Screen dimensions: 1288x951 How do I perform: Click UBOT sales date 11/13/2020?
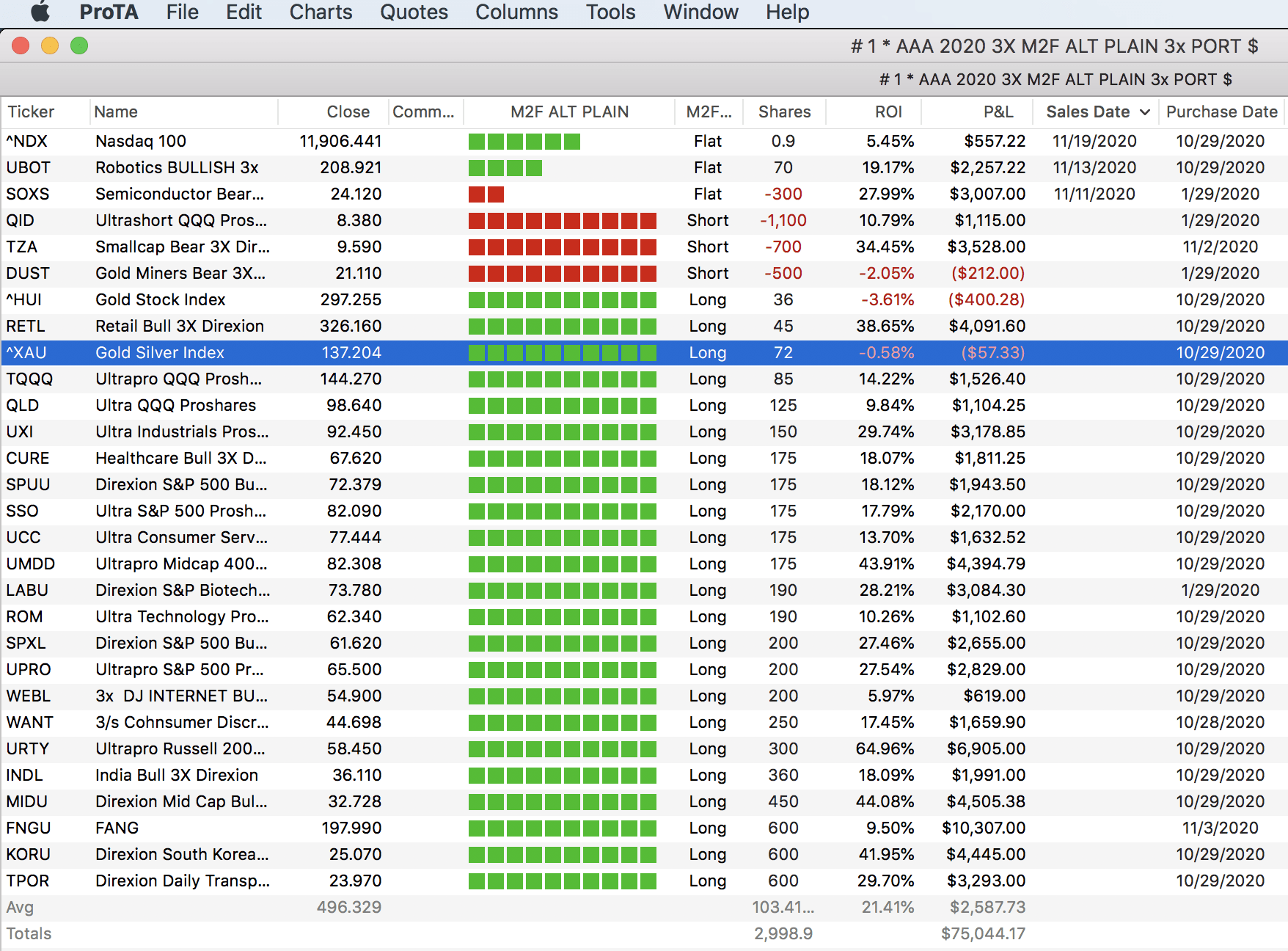pyautogui.click(x=1094, y=167)
